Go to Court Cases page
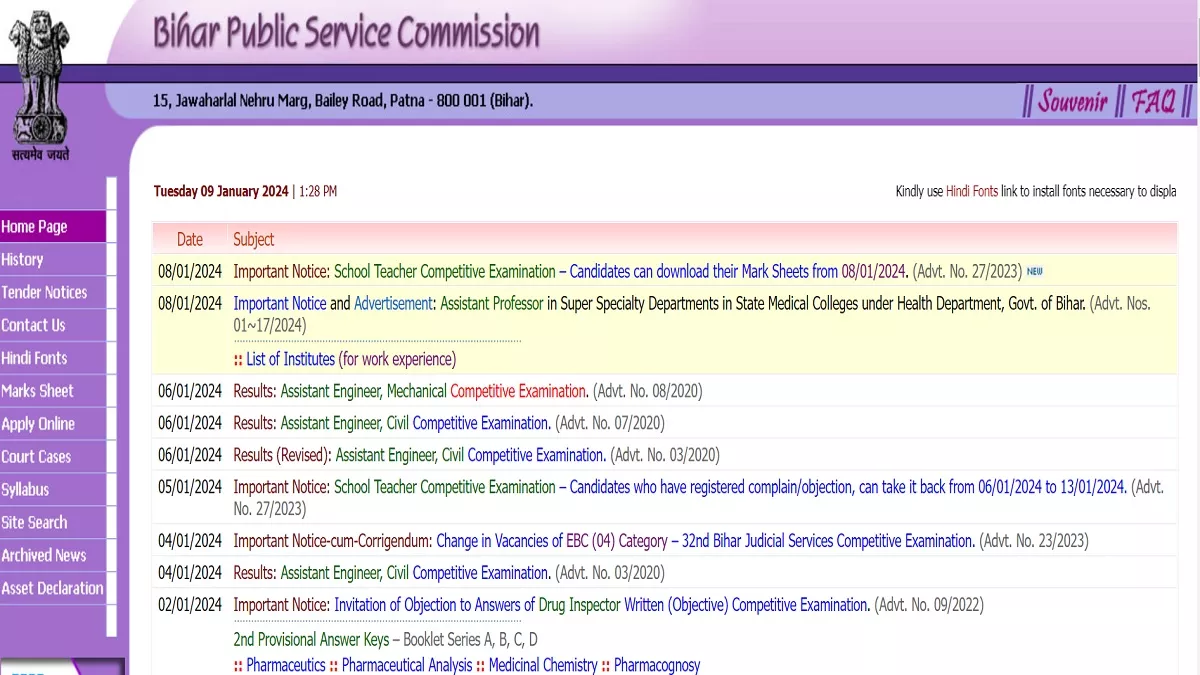 coord(52,457)
